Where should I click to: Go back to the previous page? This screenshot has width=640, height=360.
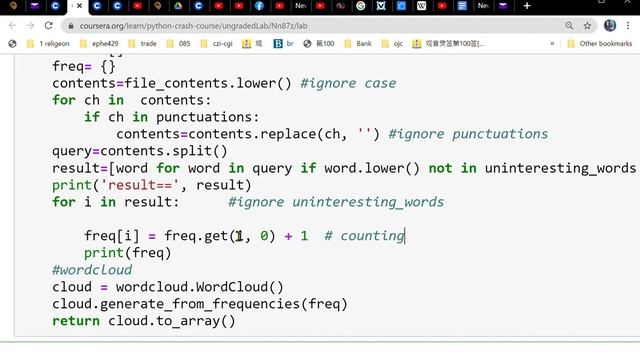[x=12, y=26]
